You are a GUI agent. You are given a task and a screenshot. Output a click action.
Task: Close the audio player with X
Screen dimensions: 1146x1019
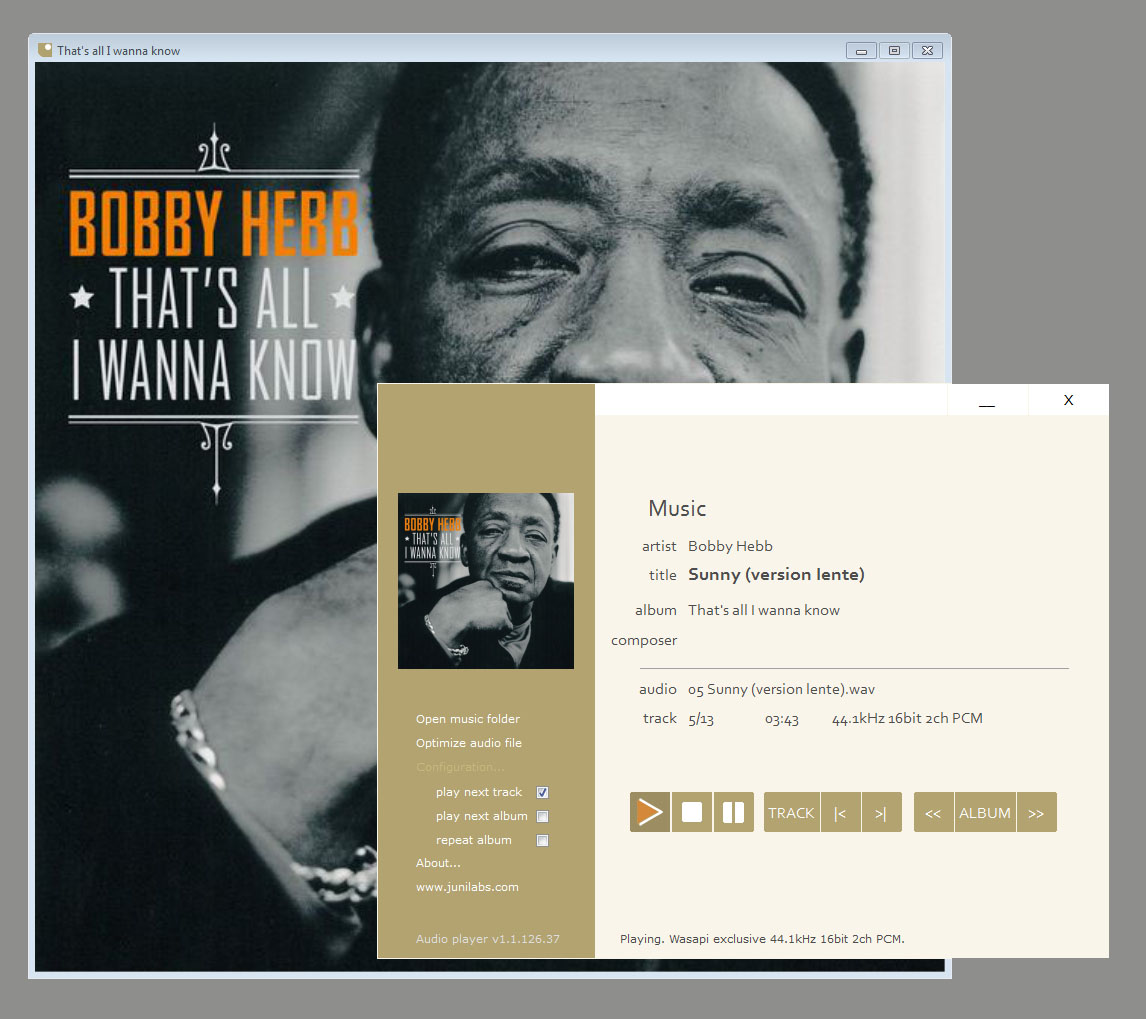tap(1069, 400)
